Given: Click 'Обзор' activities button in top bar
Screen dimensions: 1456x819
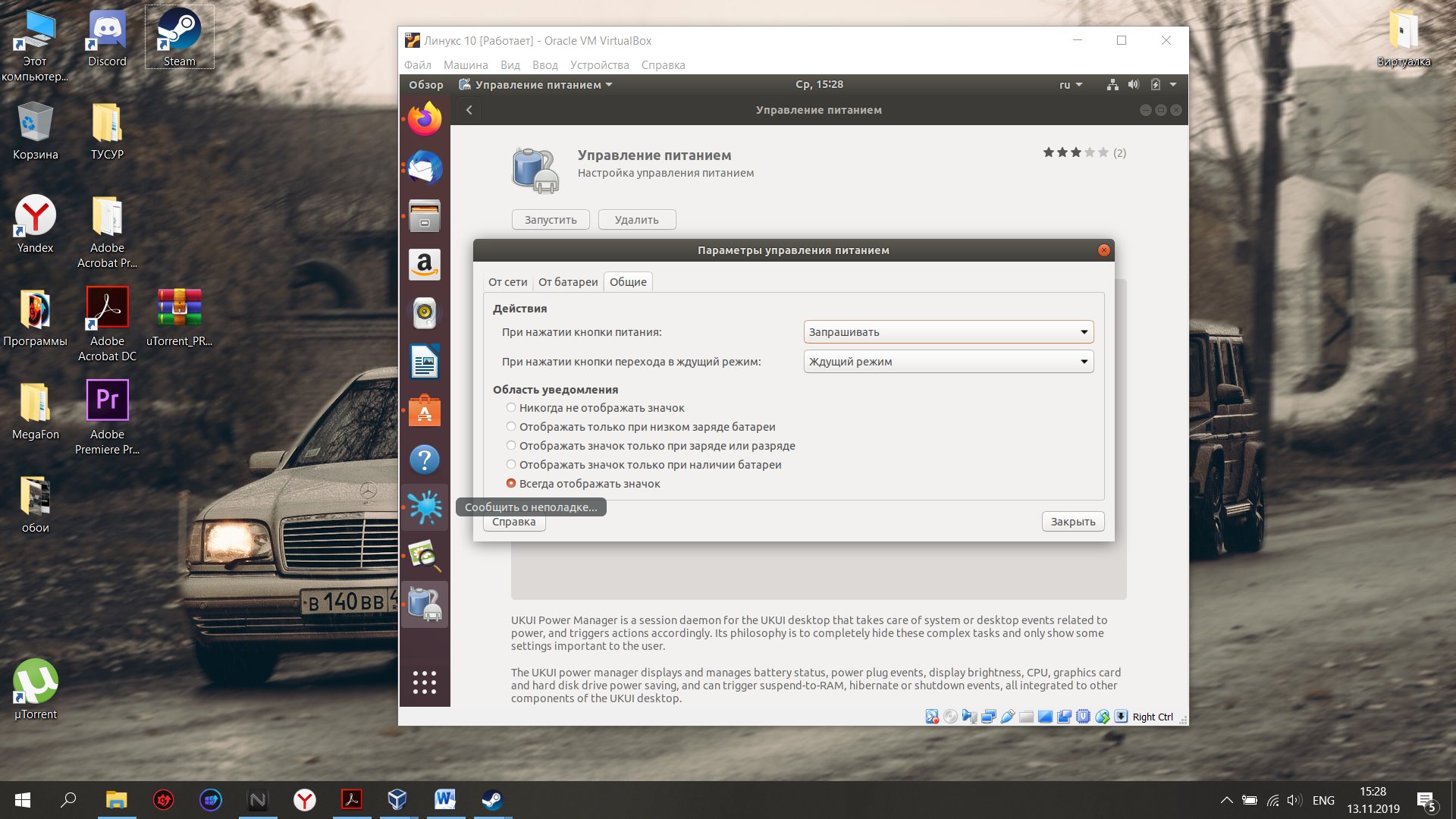Looking at the screenshot, I should click(x=426, y=85).
